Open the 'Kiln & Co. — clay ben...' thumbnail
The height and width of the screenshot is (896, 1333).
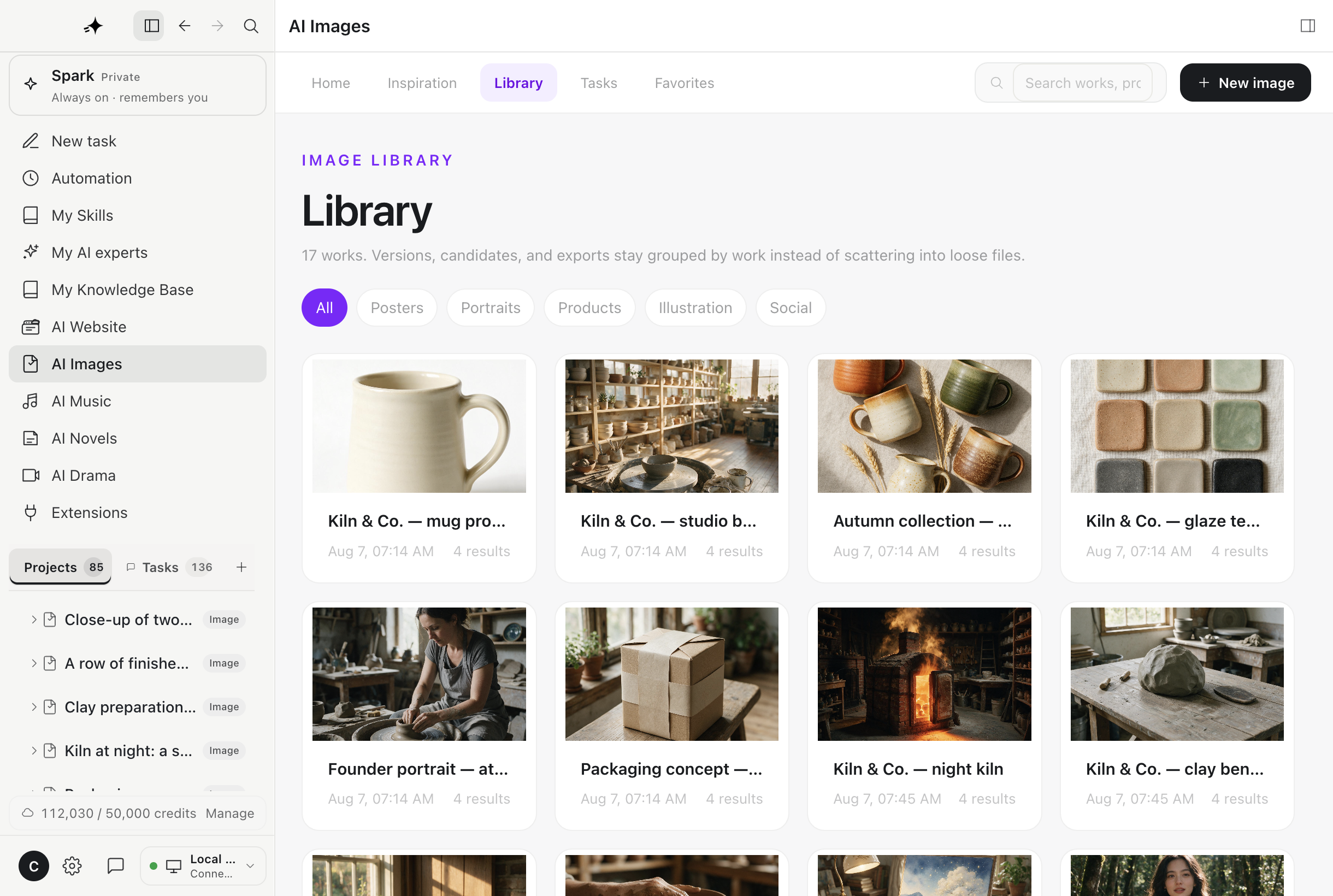tap(1177, 674)
